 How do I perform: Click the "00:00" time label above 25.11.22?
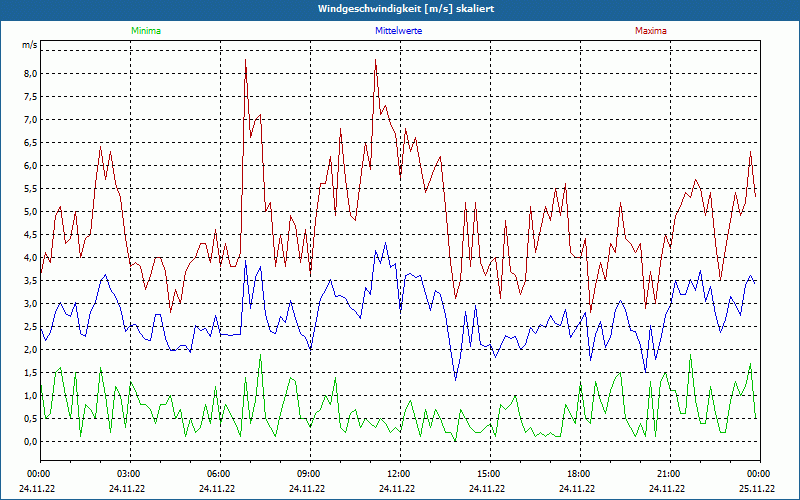tap(758, 473)
